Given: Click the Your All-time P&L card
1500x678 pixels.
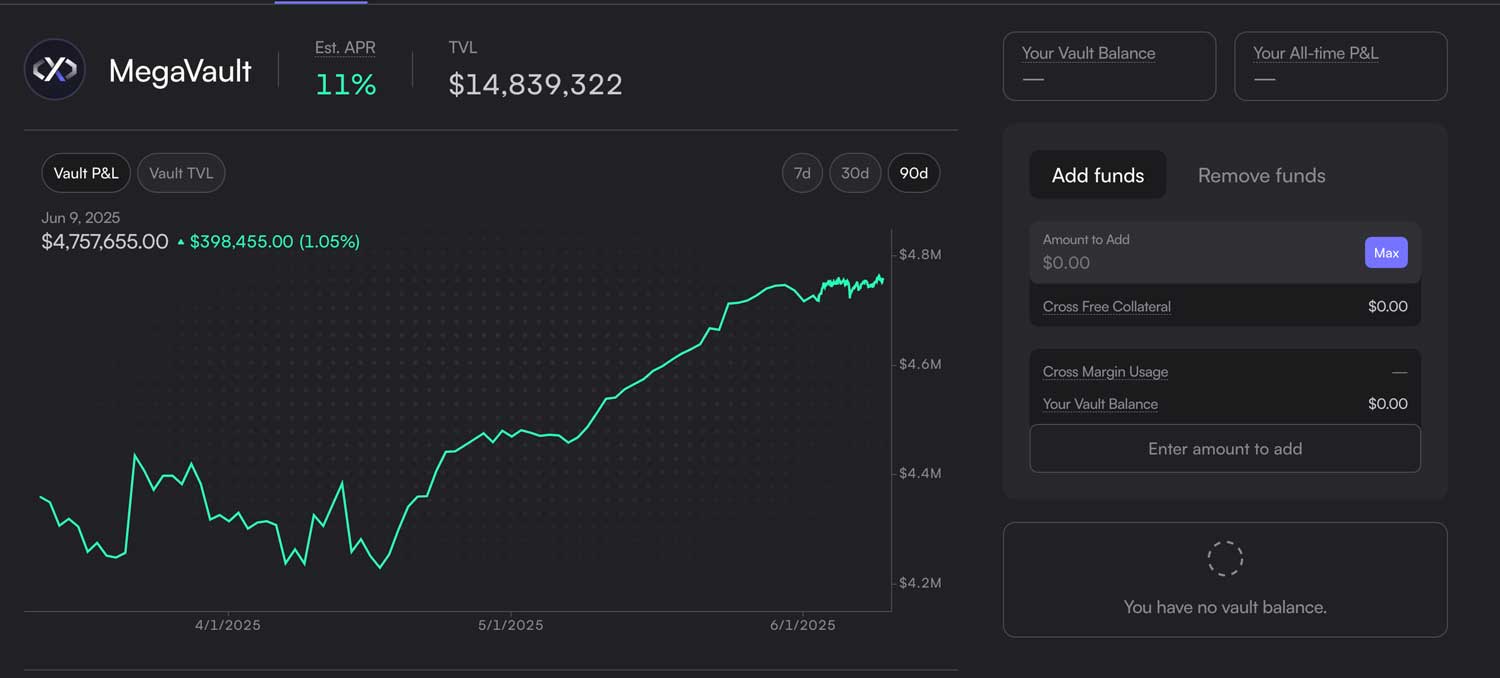Looking at the screenshot, I should pos(1340,66).
